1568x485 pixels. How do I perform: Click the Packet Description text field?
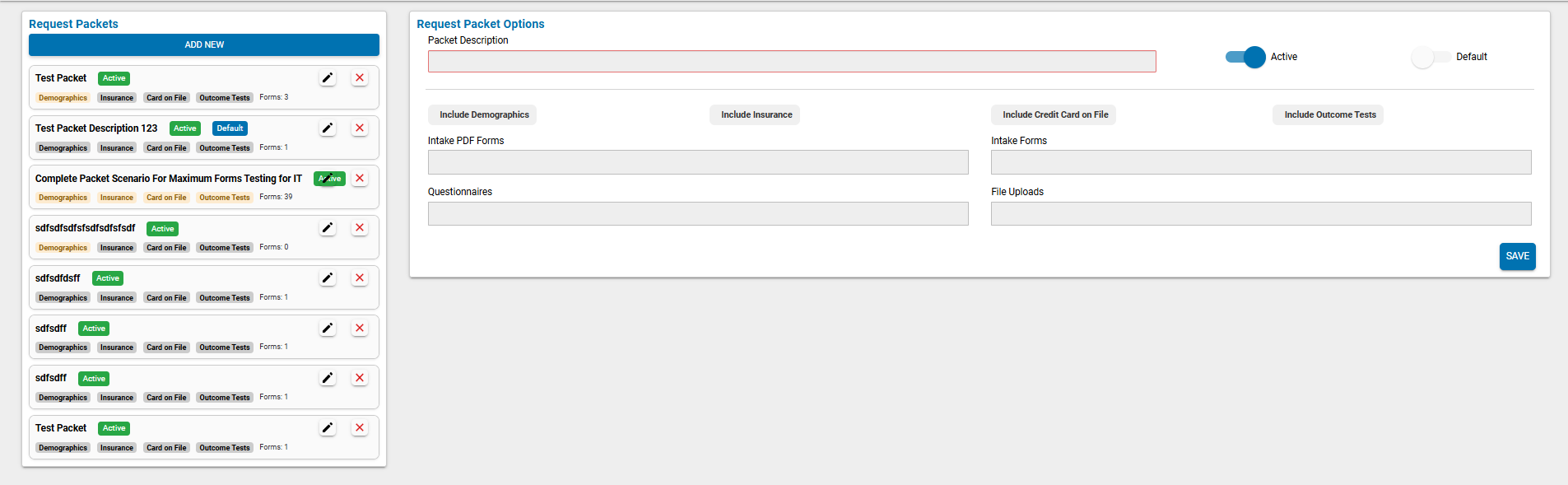[x=791, y=62]
